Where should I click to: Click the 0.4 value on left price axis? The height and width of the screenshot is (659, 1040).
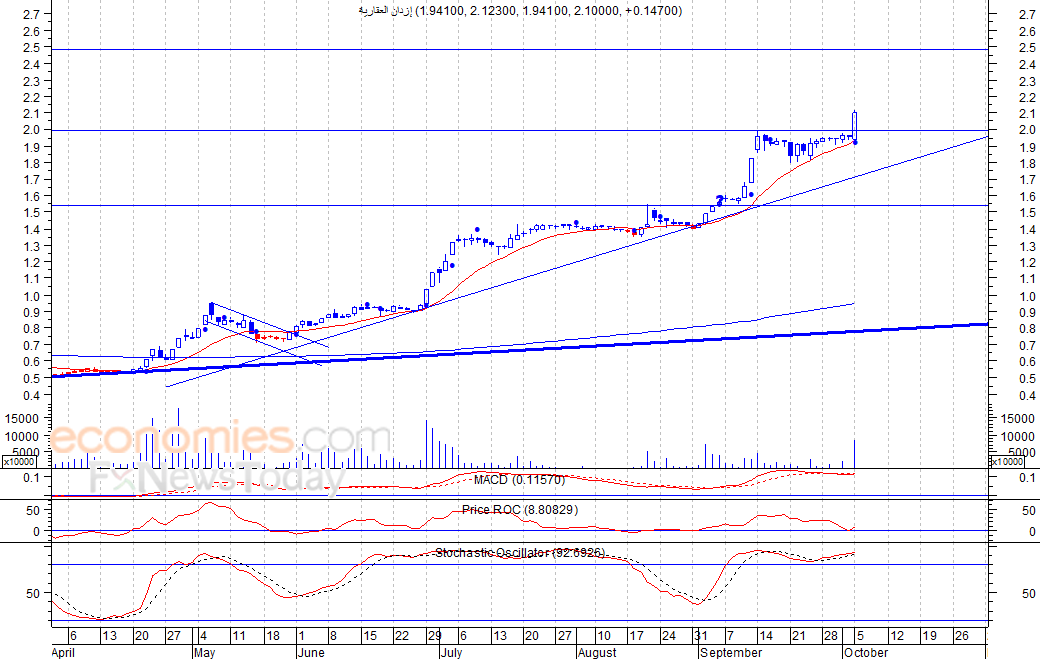[32, 395]
